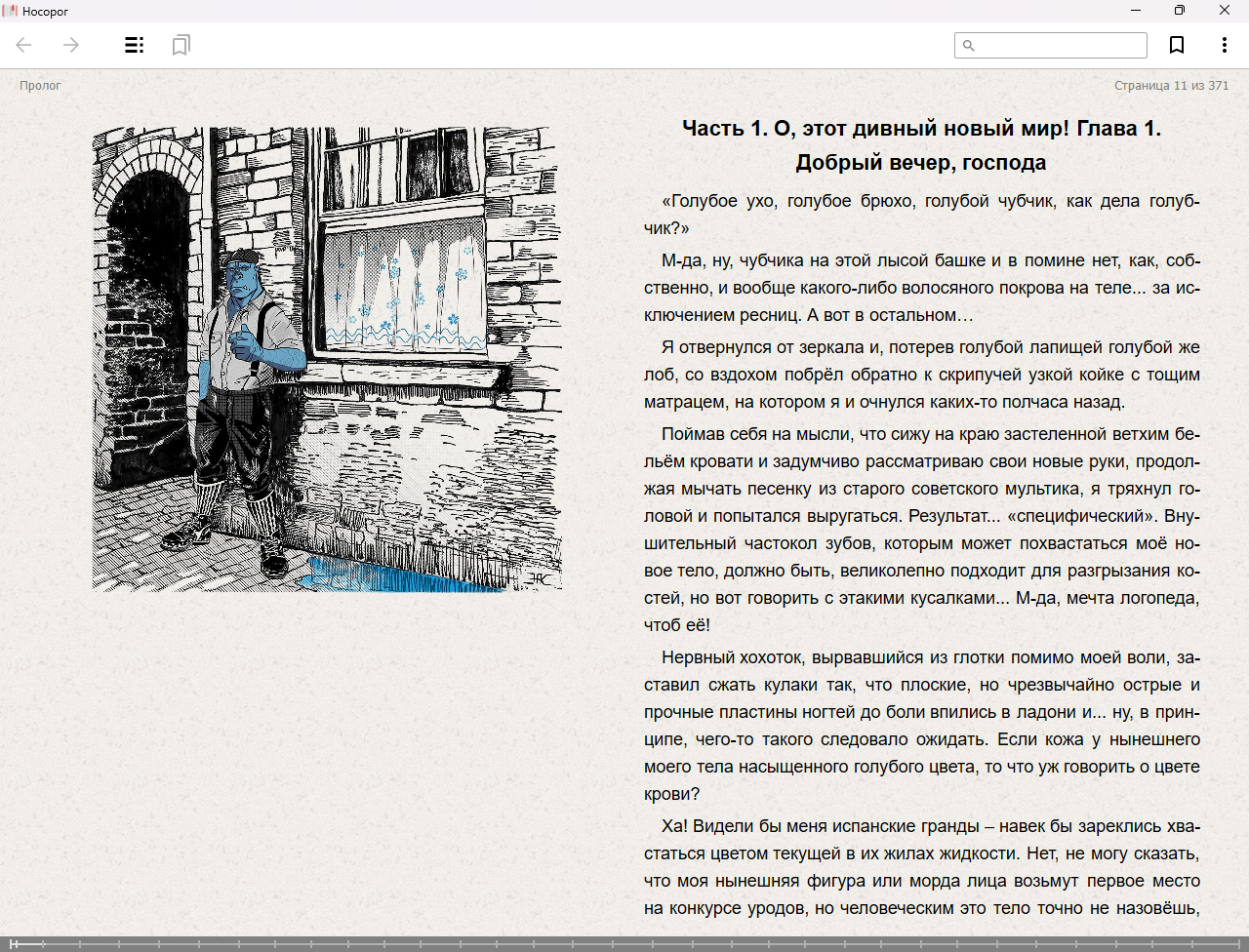
Task: Open the bookmarks list icon
Action: tap(181, 45)
